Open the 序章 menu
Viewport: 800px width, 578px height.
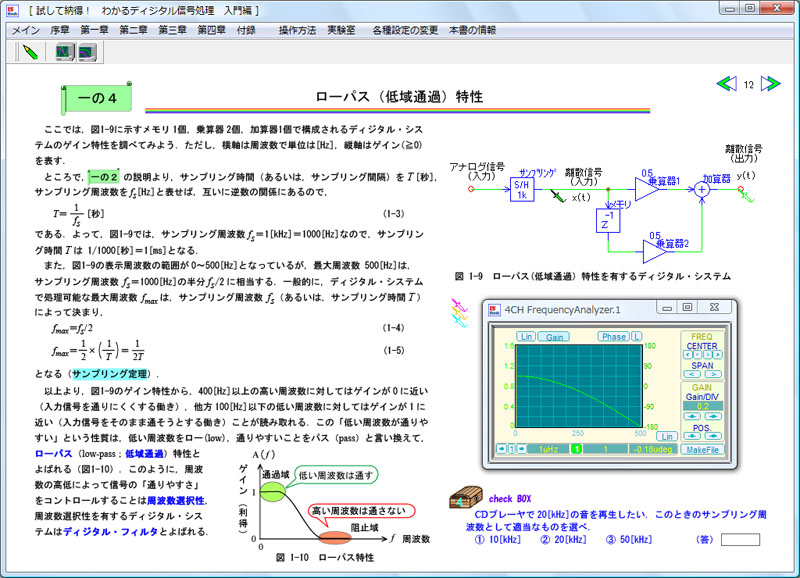[x=60, y=30]
